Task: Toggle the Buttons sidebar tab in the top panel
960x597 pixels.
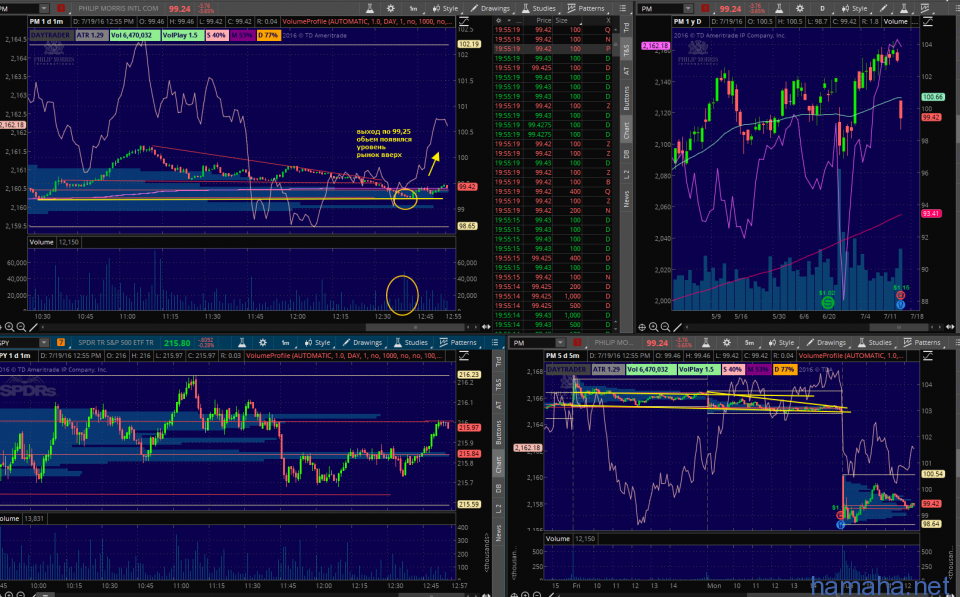Action: (626, 98)
